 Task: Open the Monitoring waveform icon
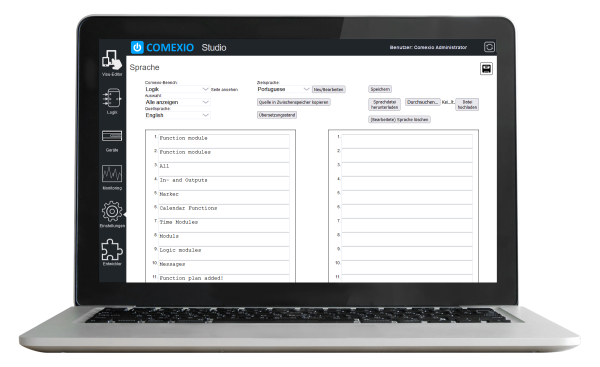(112, 177)
